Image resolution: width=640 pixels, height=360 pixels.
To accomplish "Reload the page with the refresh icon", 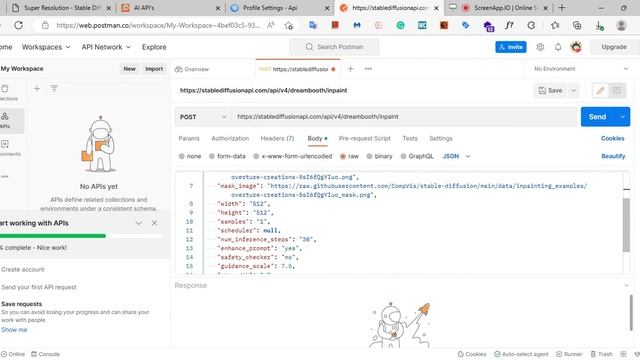I will click(18, 25).
